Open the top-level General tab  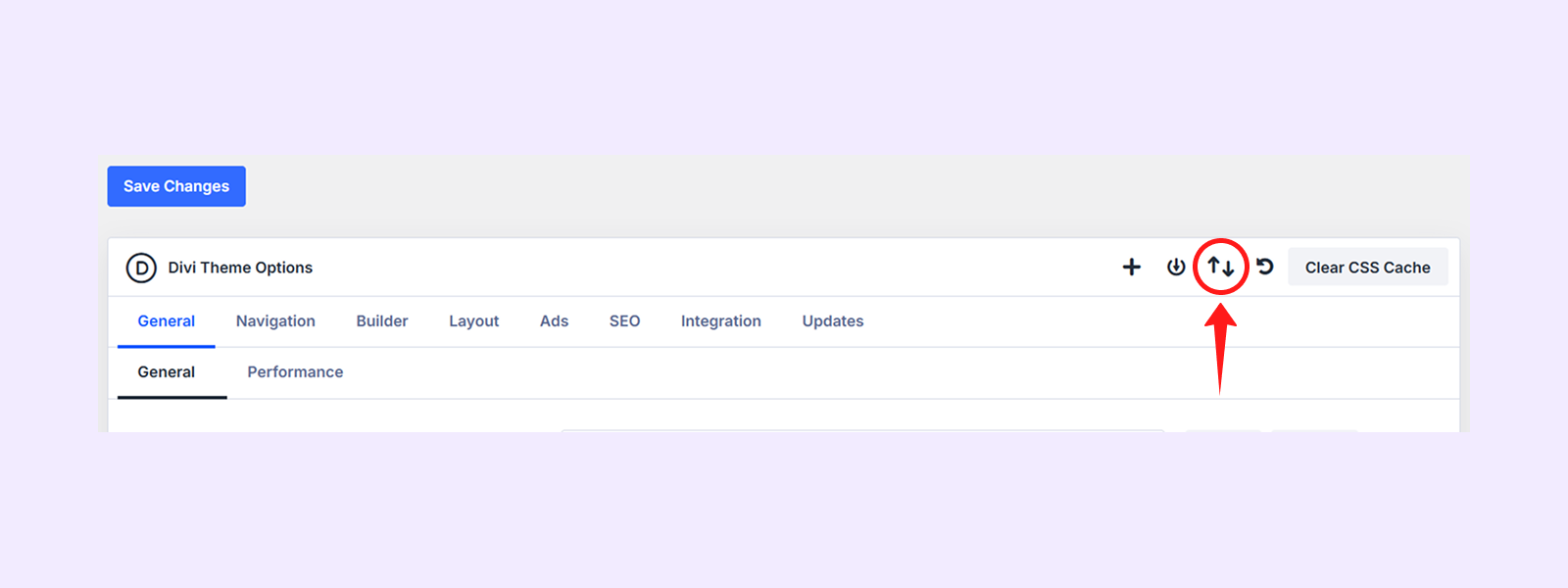click(166, 321)
